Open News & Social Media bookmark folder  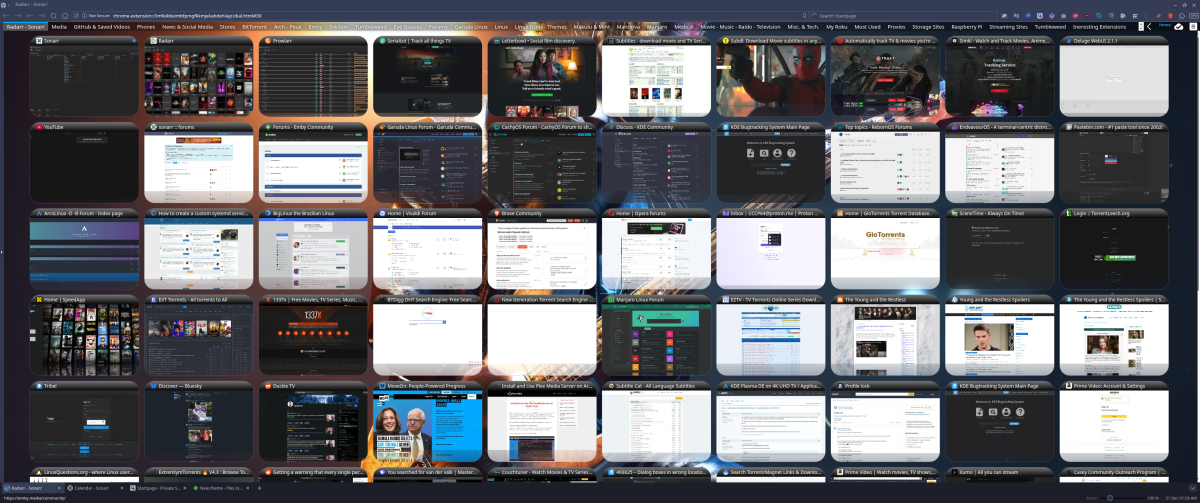[x=187, y=27]
